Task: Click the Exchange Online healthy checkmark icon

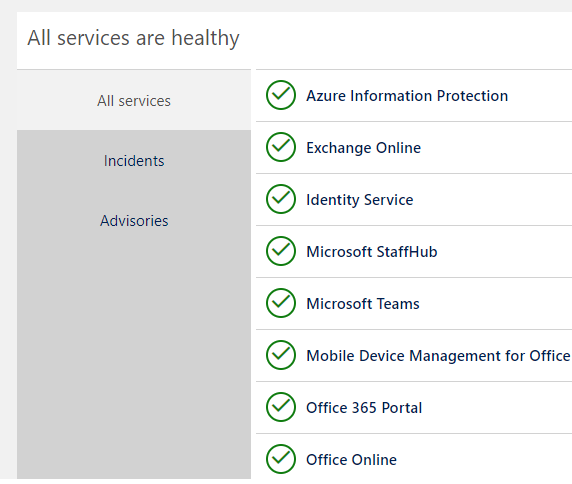Action: [x=281, y=147]
